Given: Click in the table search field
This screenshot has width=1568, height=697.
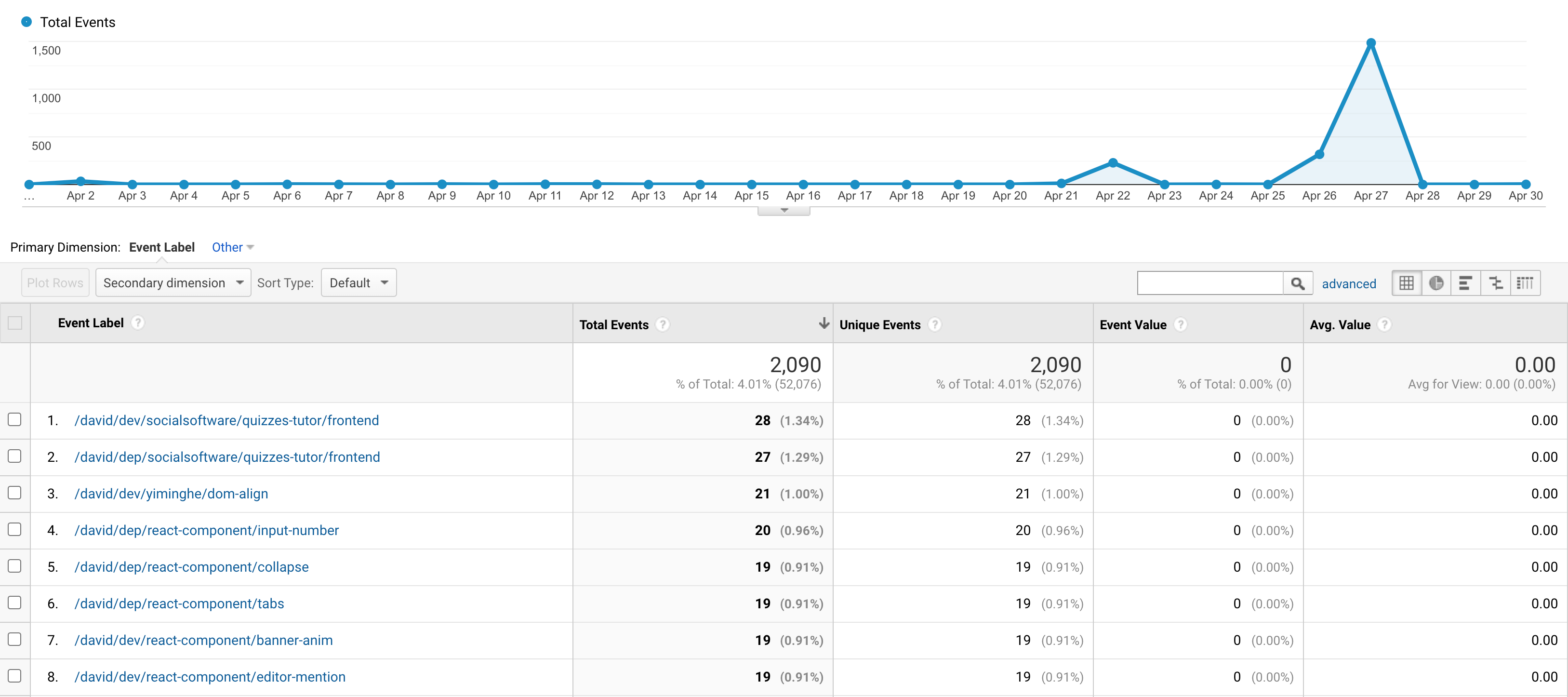Looking at the screenshot, I should (x=1209, y=283).
